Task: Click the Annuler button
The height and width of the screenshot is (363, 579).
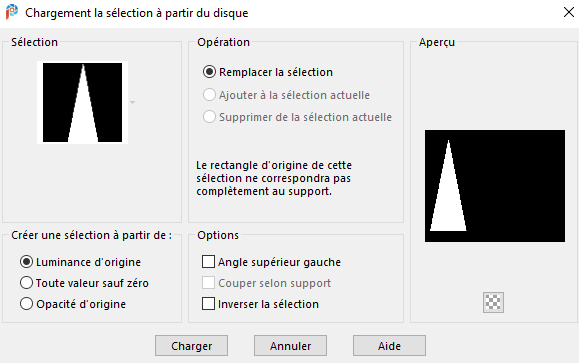Action: [x=290, y=346]
